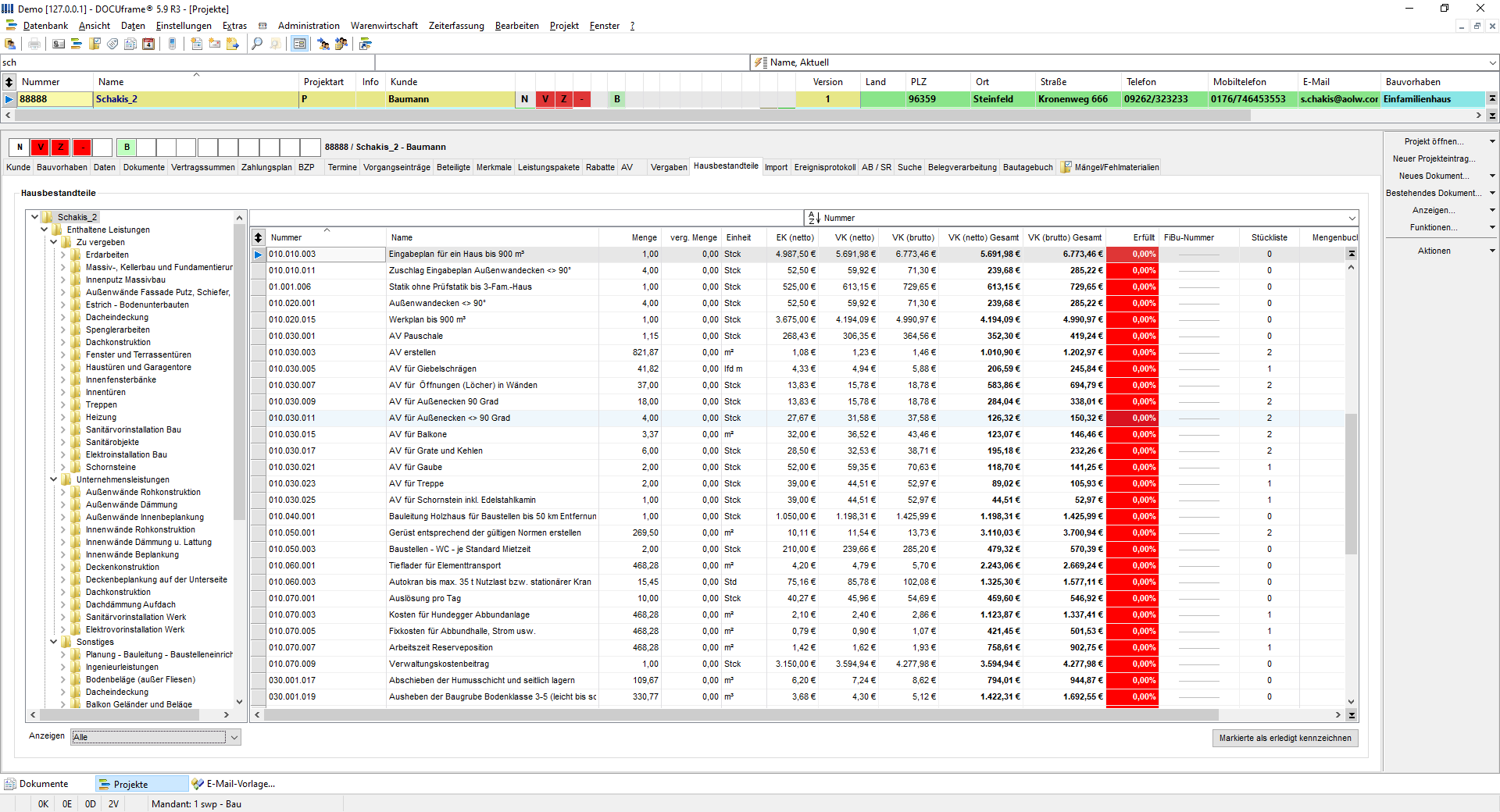1500x812 pixels.
Task: Open the calendar toolbar icon
Action: [x=148, y=44]
